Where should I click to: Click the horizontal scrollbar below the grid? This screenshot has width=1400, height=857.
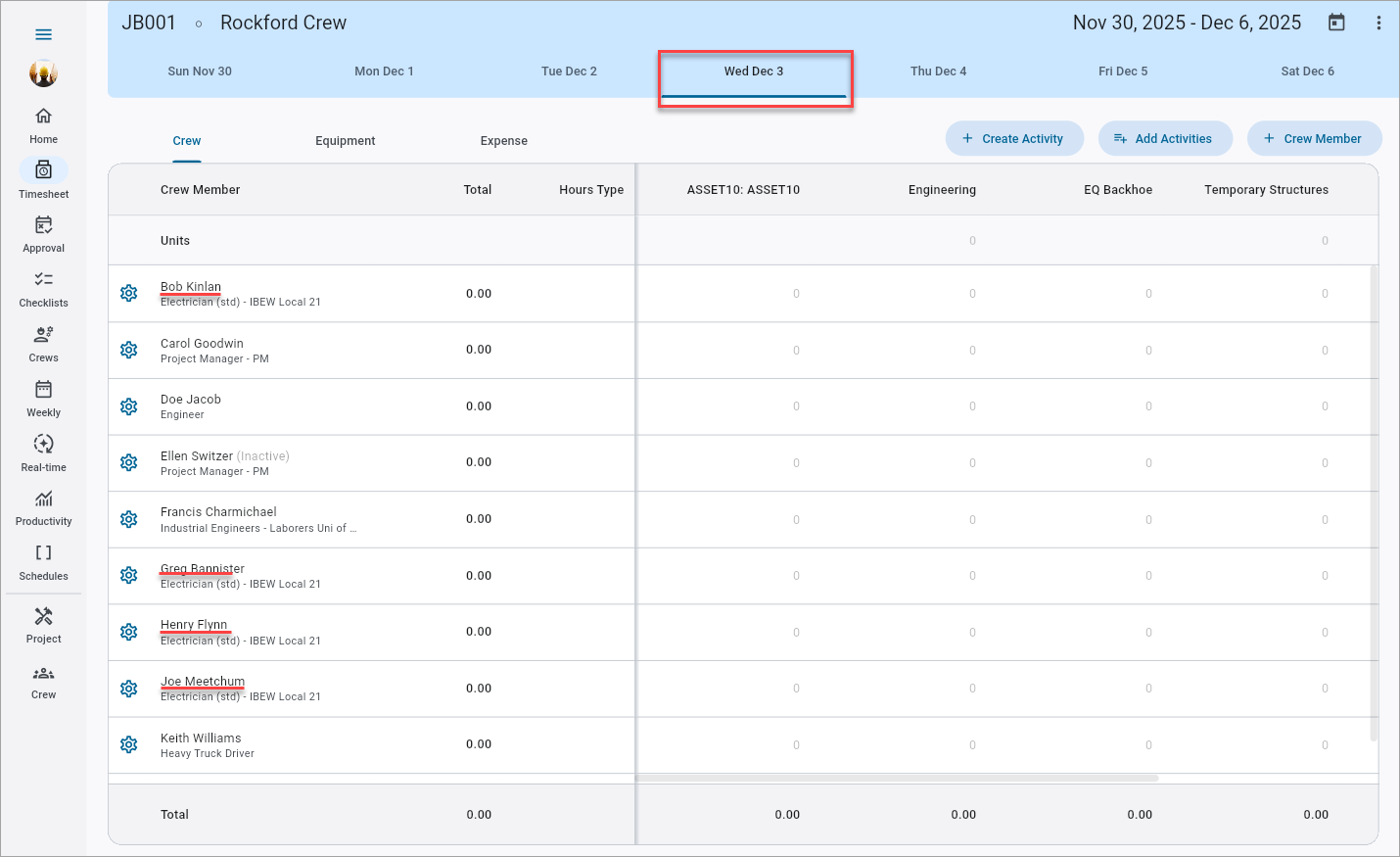point(898,778)
